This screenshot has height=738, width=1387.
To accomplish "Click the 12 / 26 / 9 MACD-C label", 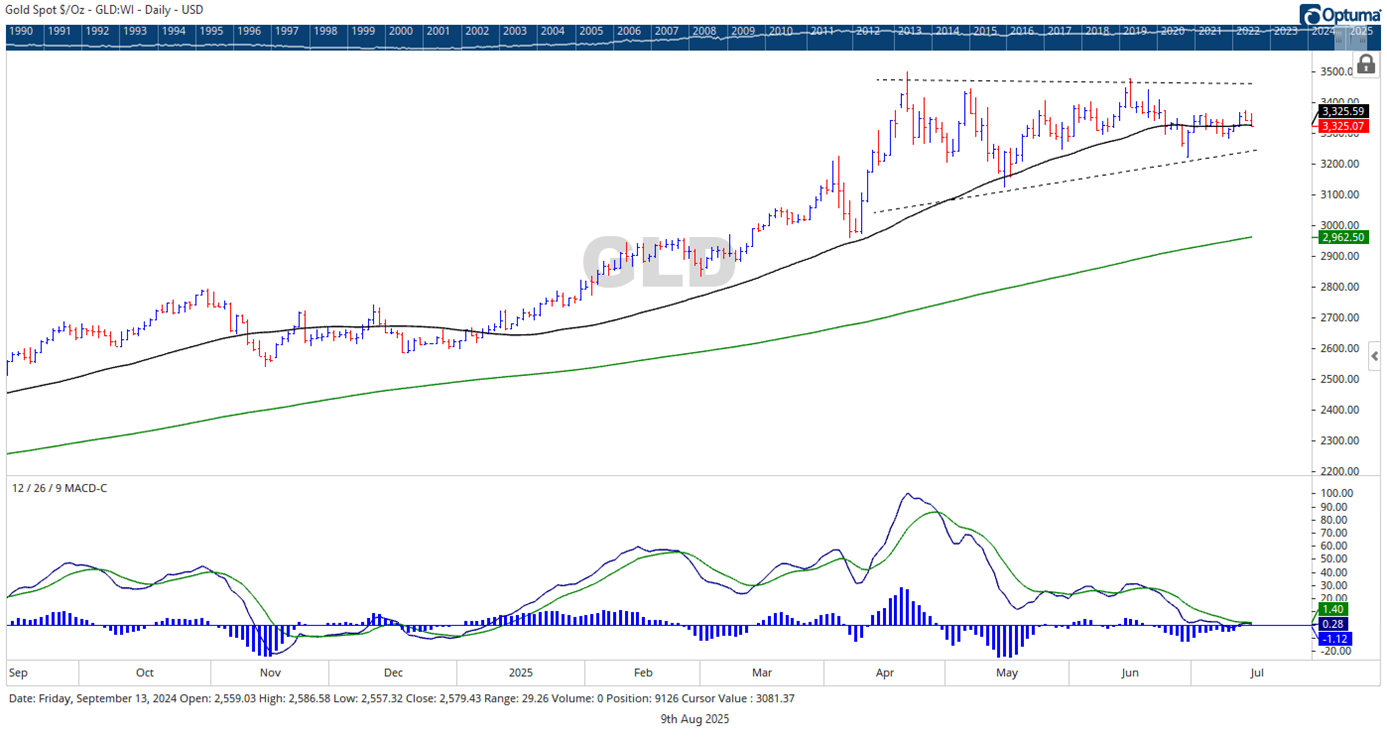I will (x=60, y=487).
